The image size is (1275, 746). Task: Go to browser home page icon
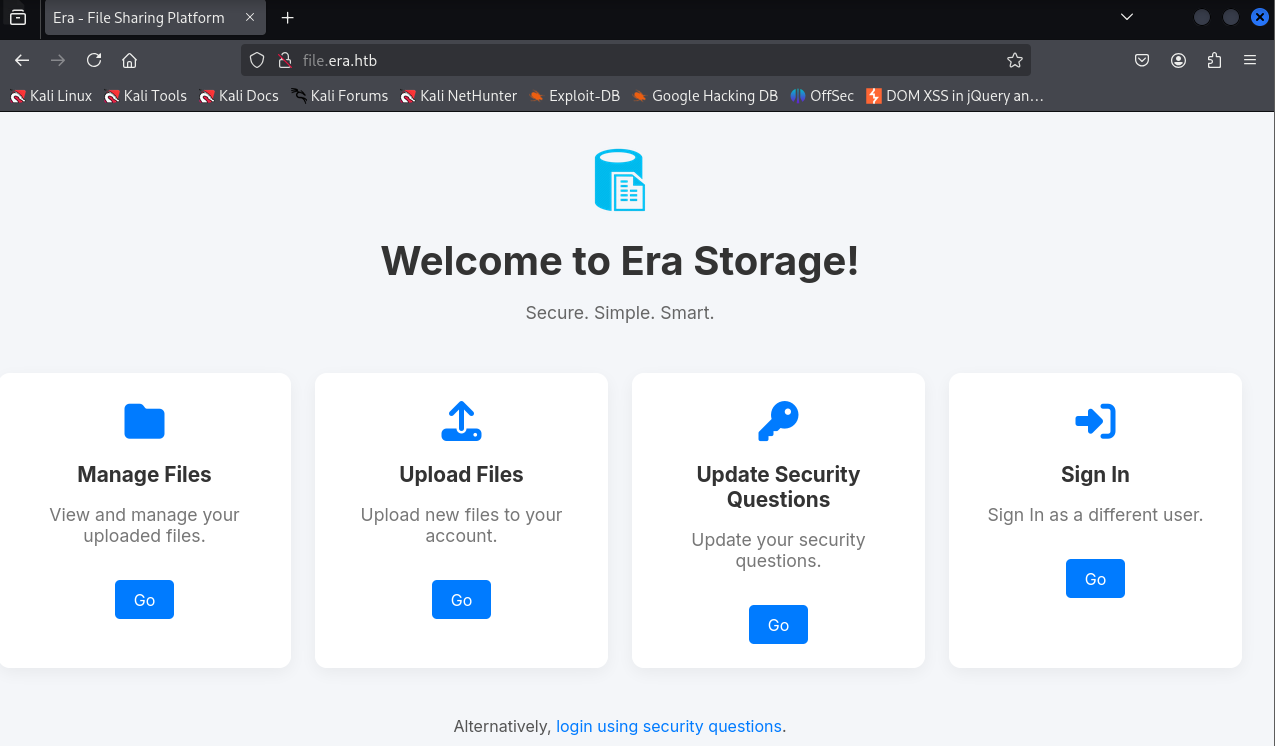point(129,60)
